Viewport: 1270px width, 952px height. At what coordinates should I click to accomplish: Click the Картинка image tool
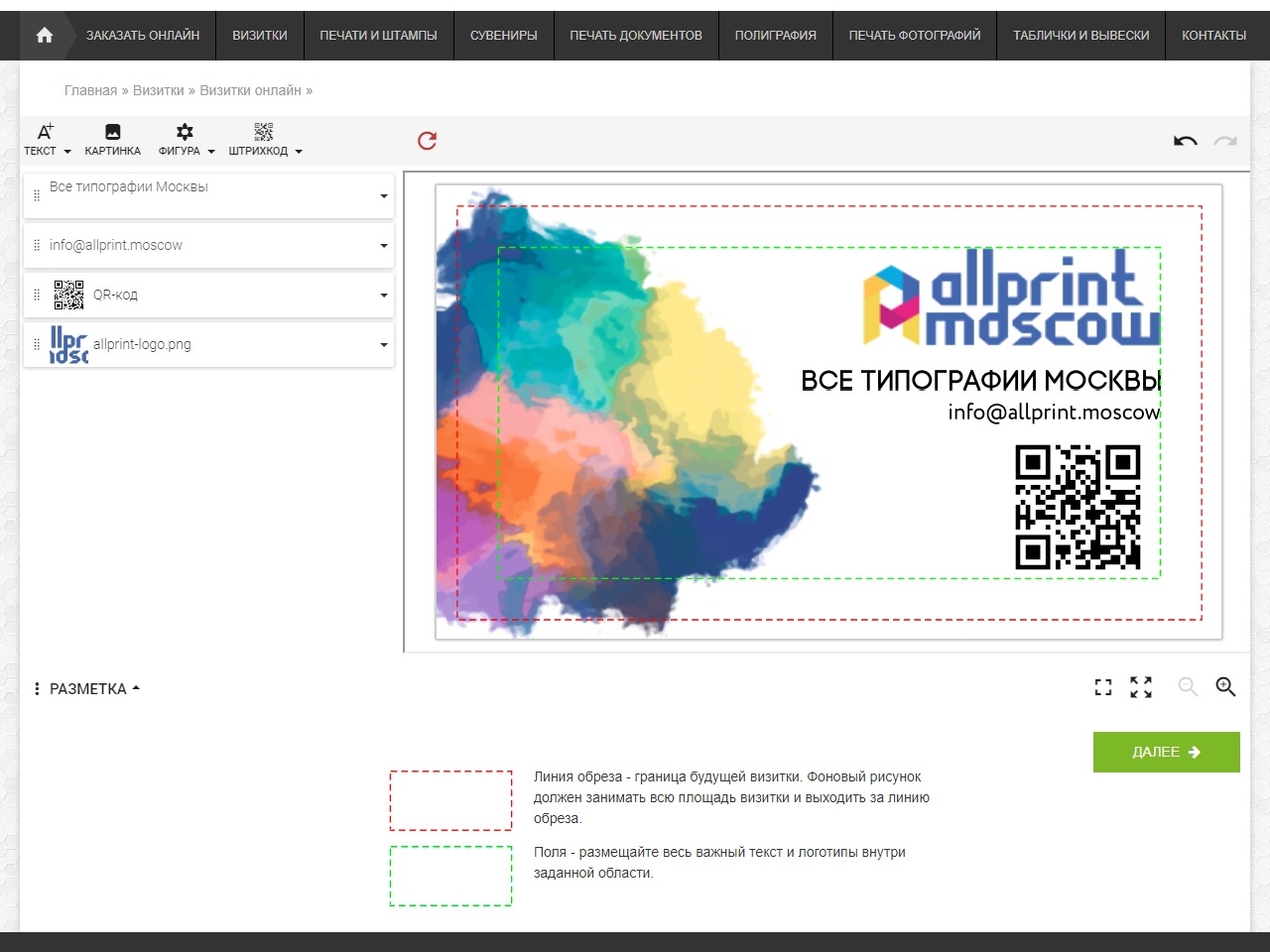(x=112, y=140)
